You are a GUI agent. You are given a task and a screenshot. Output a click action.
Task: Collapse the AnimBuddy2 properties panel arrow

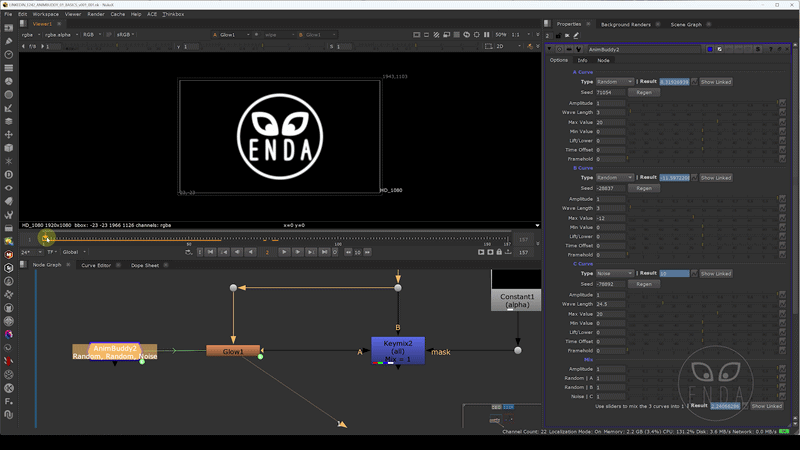click(549, 49)
